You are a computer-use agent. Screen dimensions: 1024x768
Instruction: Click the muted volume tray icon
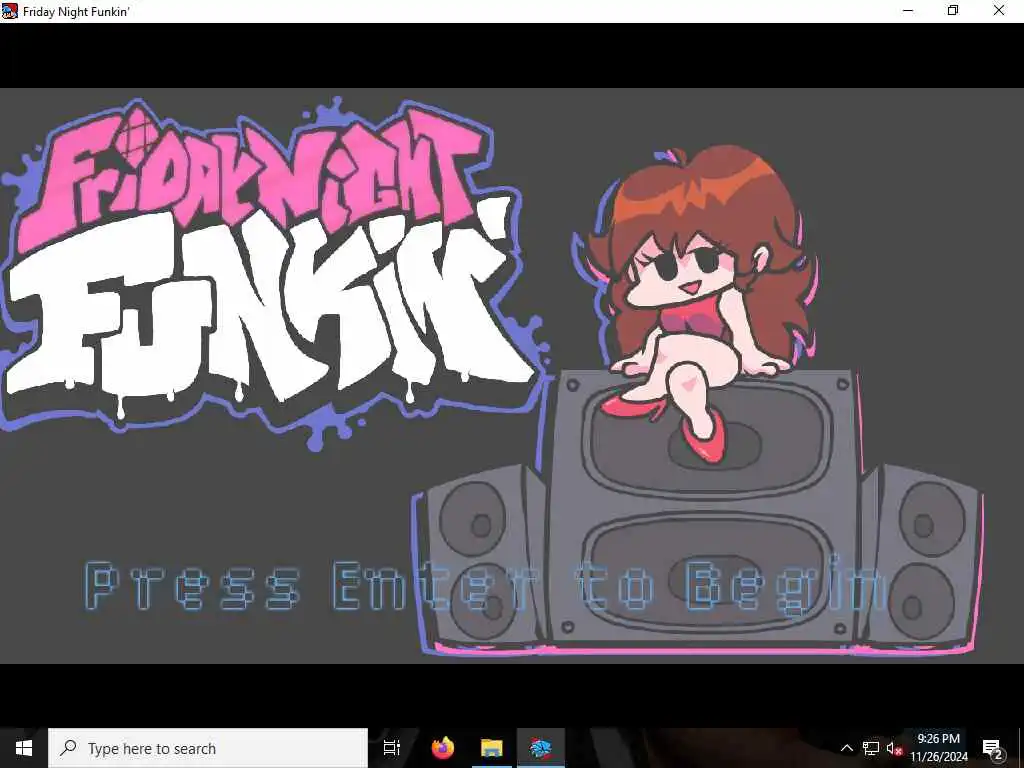pos(893,748)
